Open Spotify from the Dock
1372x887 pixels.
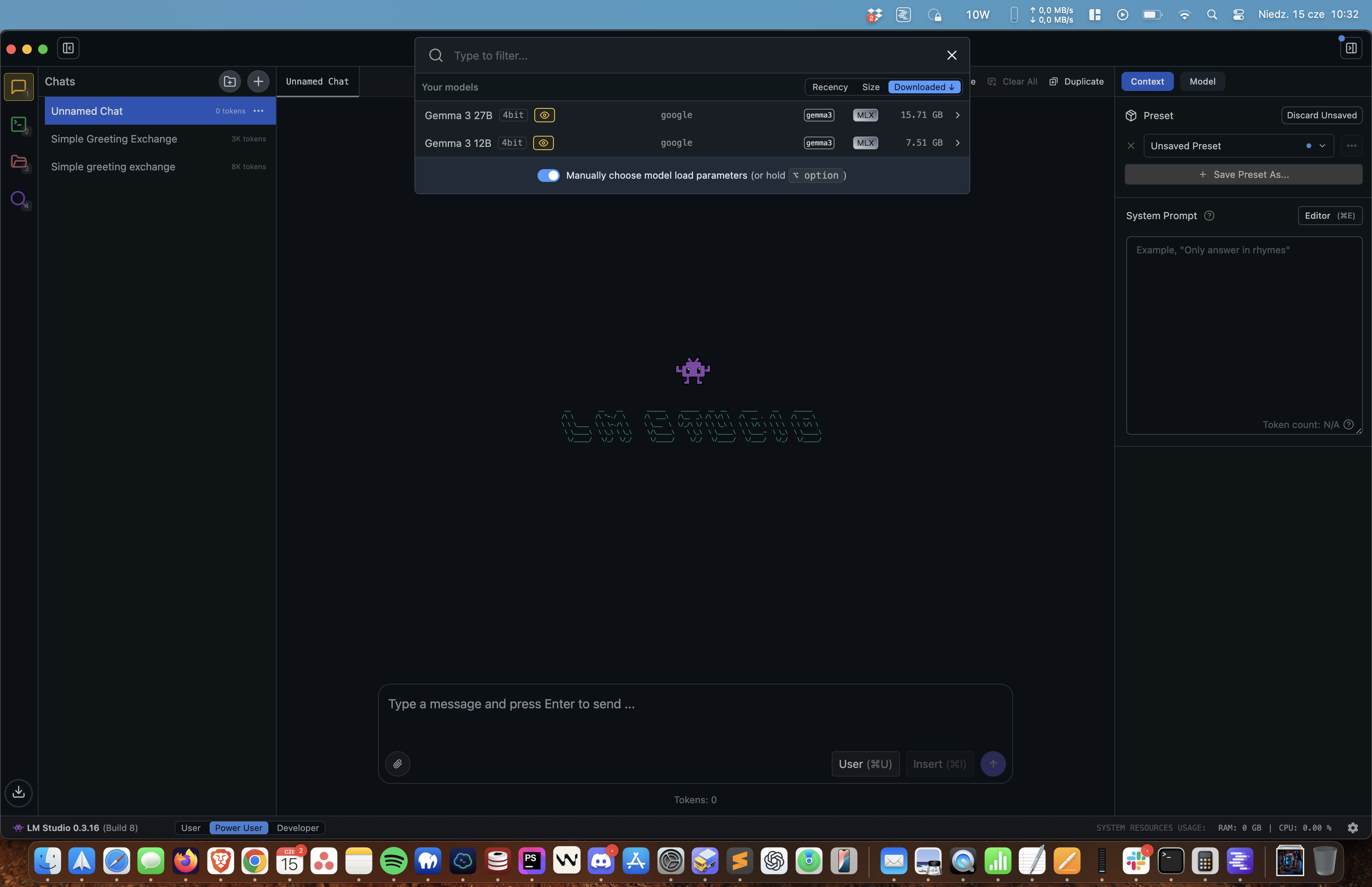point(394,861)
